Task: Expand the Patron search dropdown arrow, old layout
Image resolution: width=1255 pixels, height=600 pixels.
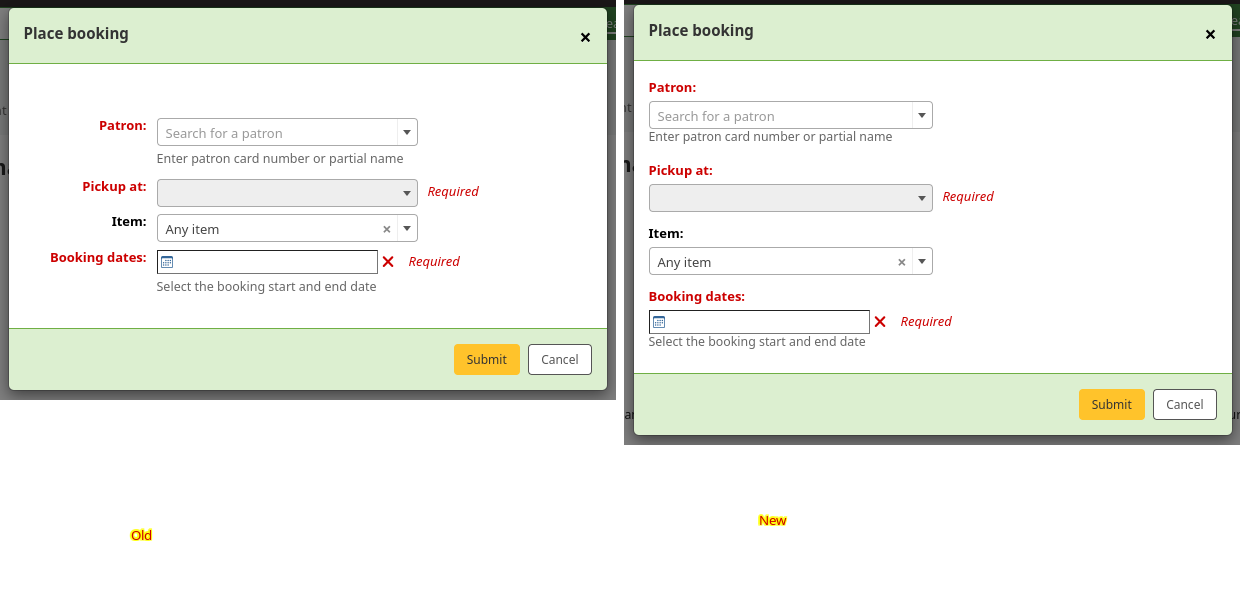Action: click(406, 132)
